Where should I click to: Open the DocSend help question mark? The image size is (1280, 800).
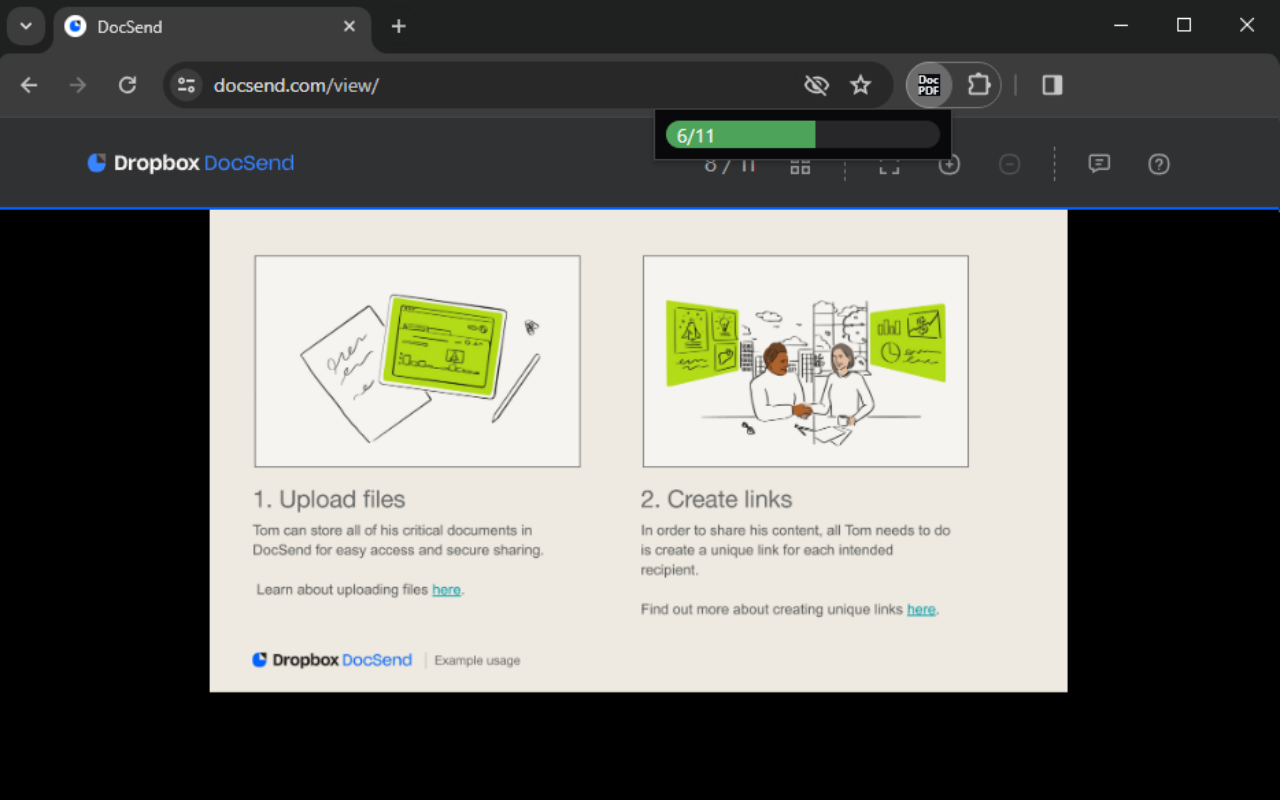pyautogui.click(x=1159, y=164)
